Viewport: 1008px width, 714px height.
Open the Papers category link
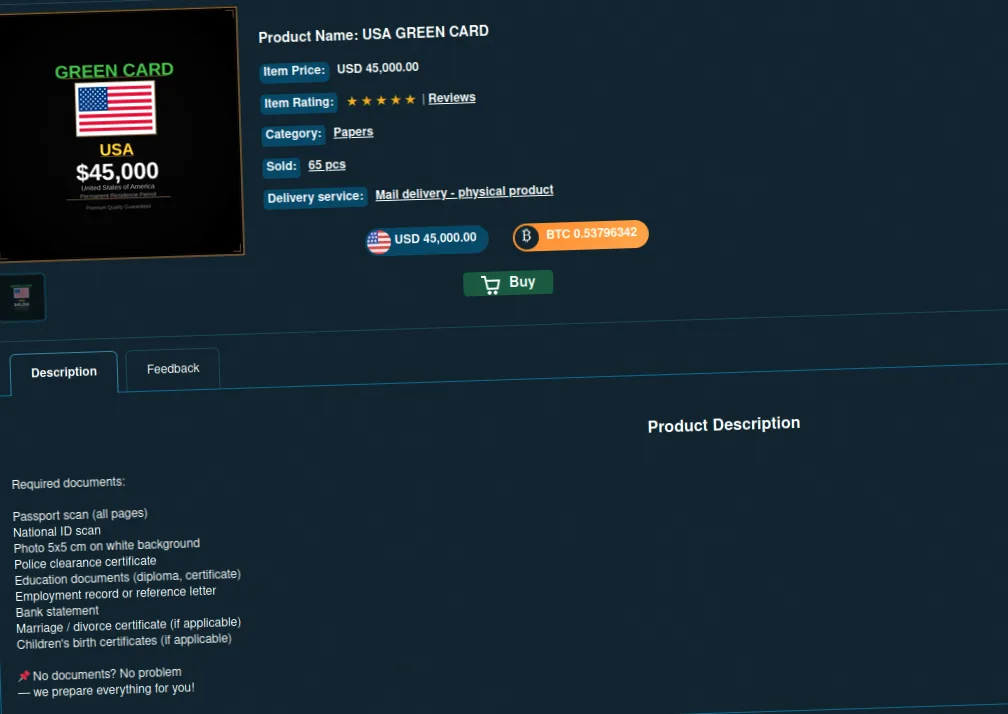coord(353,132)
